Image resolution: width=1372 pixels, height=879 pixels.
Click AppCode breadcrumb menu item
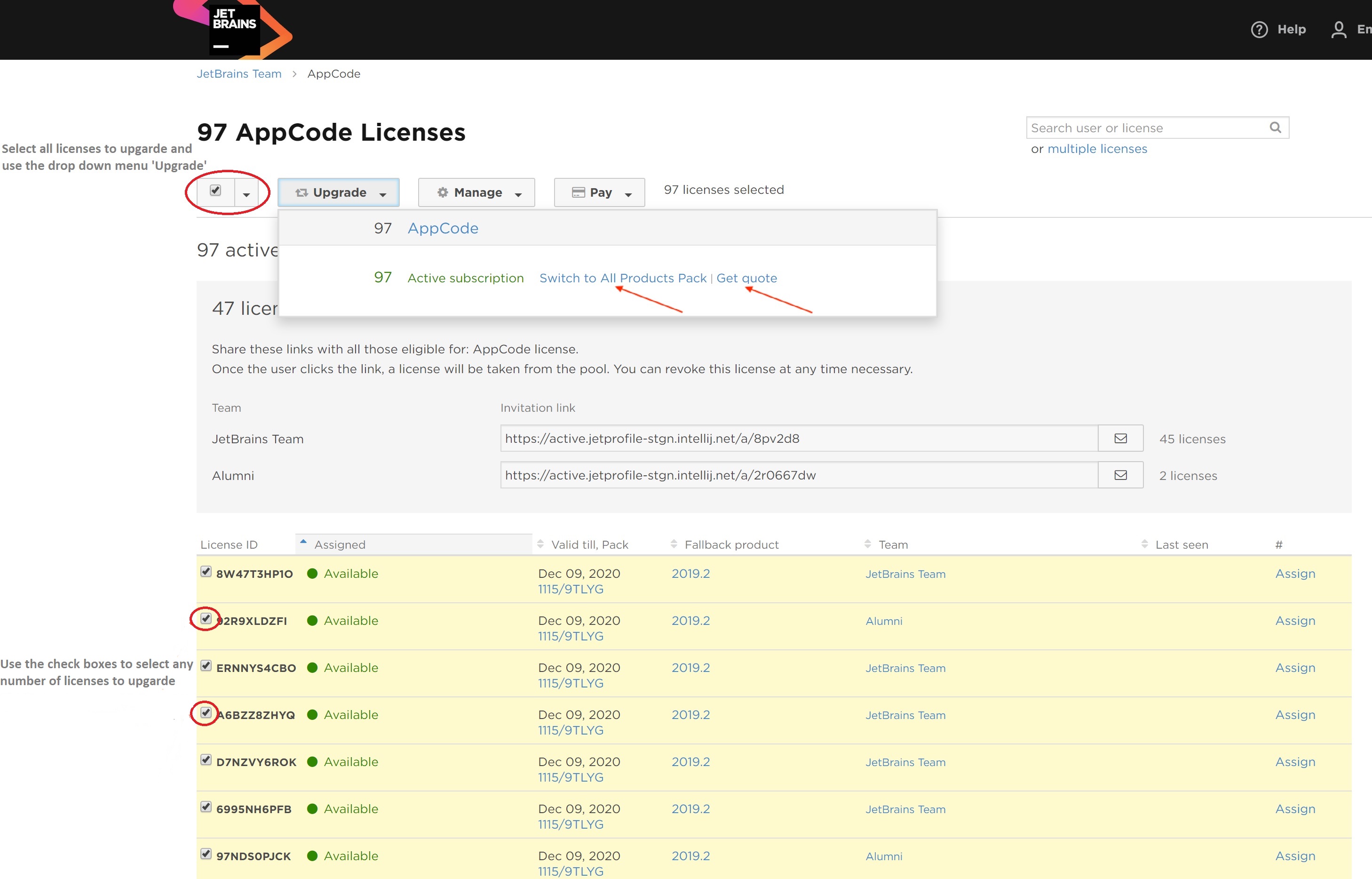tap(335, 73)
